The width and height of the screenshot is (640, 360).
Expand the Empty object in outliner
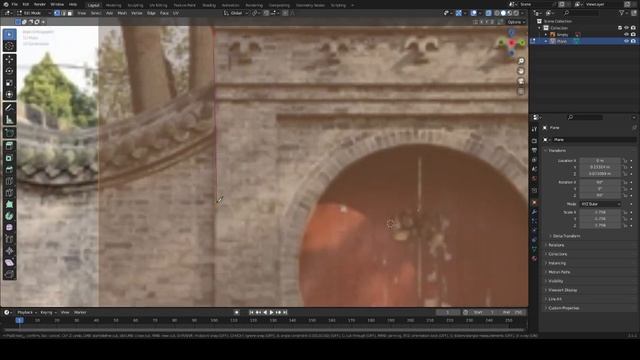(x=546, y=35)
